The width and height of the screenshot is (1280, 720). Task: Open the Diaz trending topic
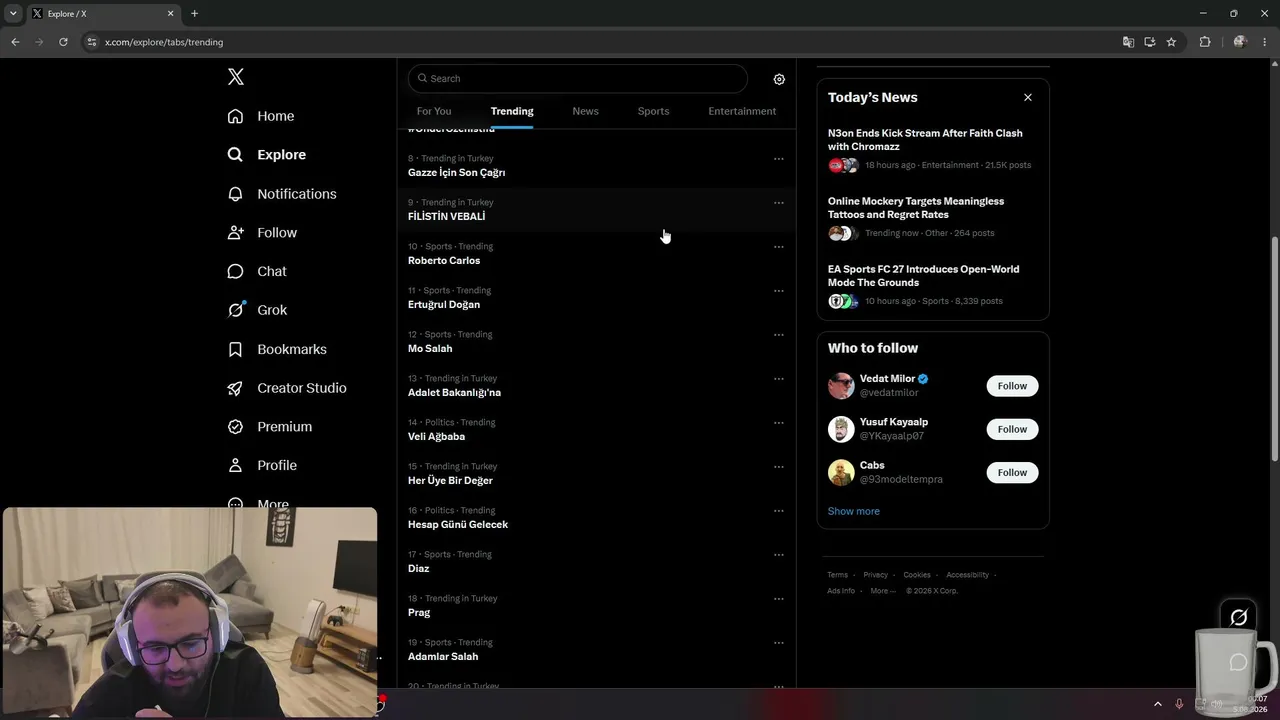tap(595, 562)
